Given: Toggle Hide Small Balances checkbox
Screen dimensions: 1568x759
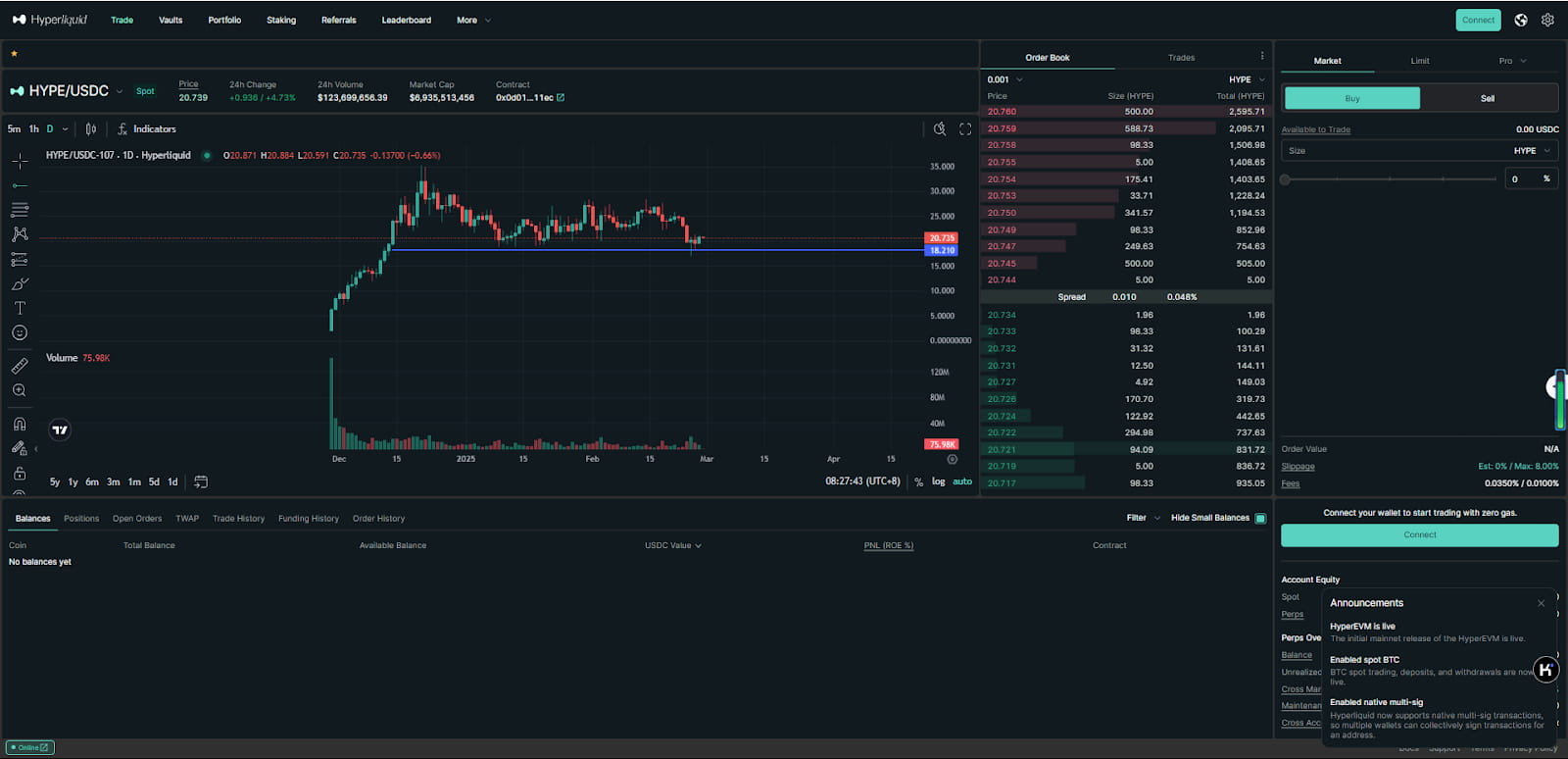Looking at the screenshot, I should tap(1260, 518).
